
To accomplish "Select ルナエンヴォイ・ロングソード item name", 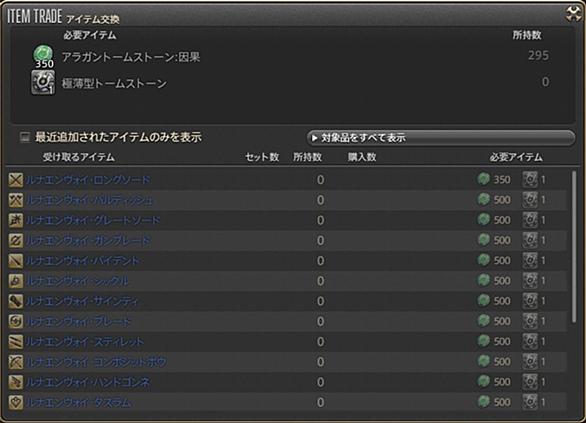I will click(88, 180).
